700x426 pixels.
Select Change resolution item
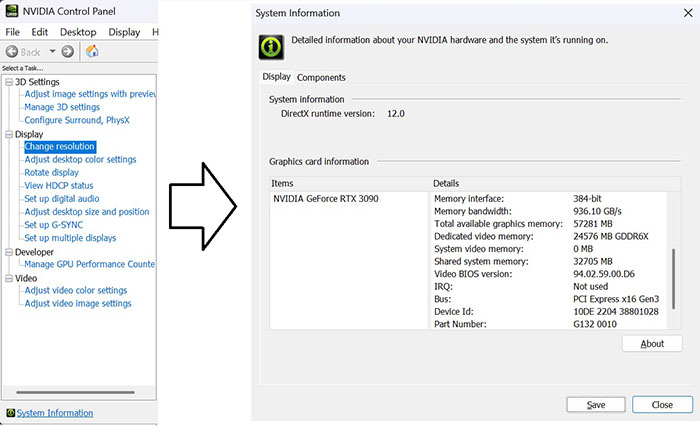(60, 146)
